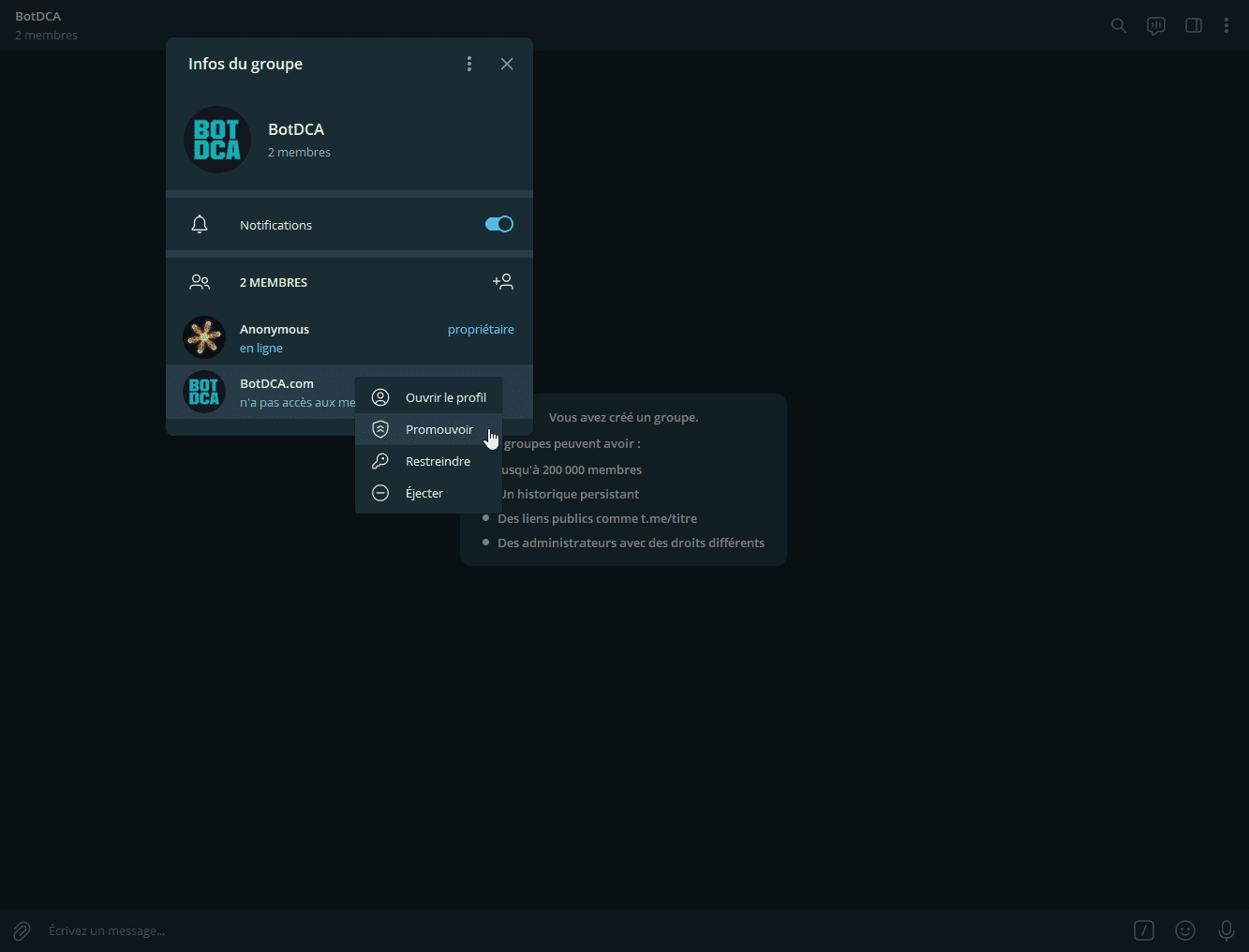Click the message input field

point(562,930)
